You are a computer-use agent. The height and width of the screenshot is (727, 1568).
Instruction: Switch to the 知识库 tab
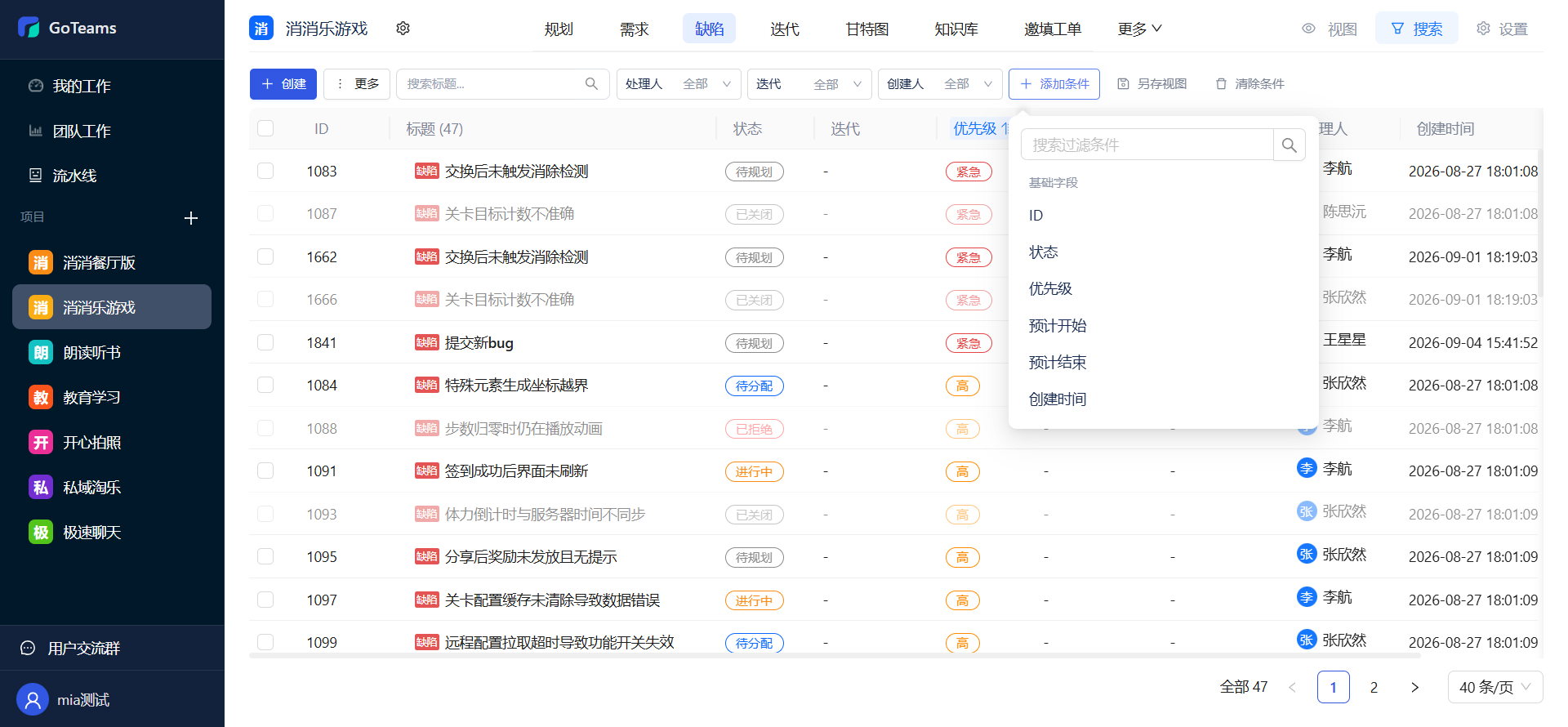pyautogui.click(x=956, y=29)
